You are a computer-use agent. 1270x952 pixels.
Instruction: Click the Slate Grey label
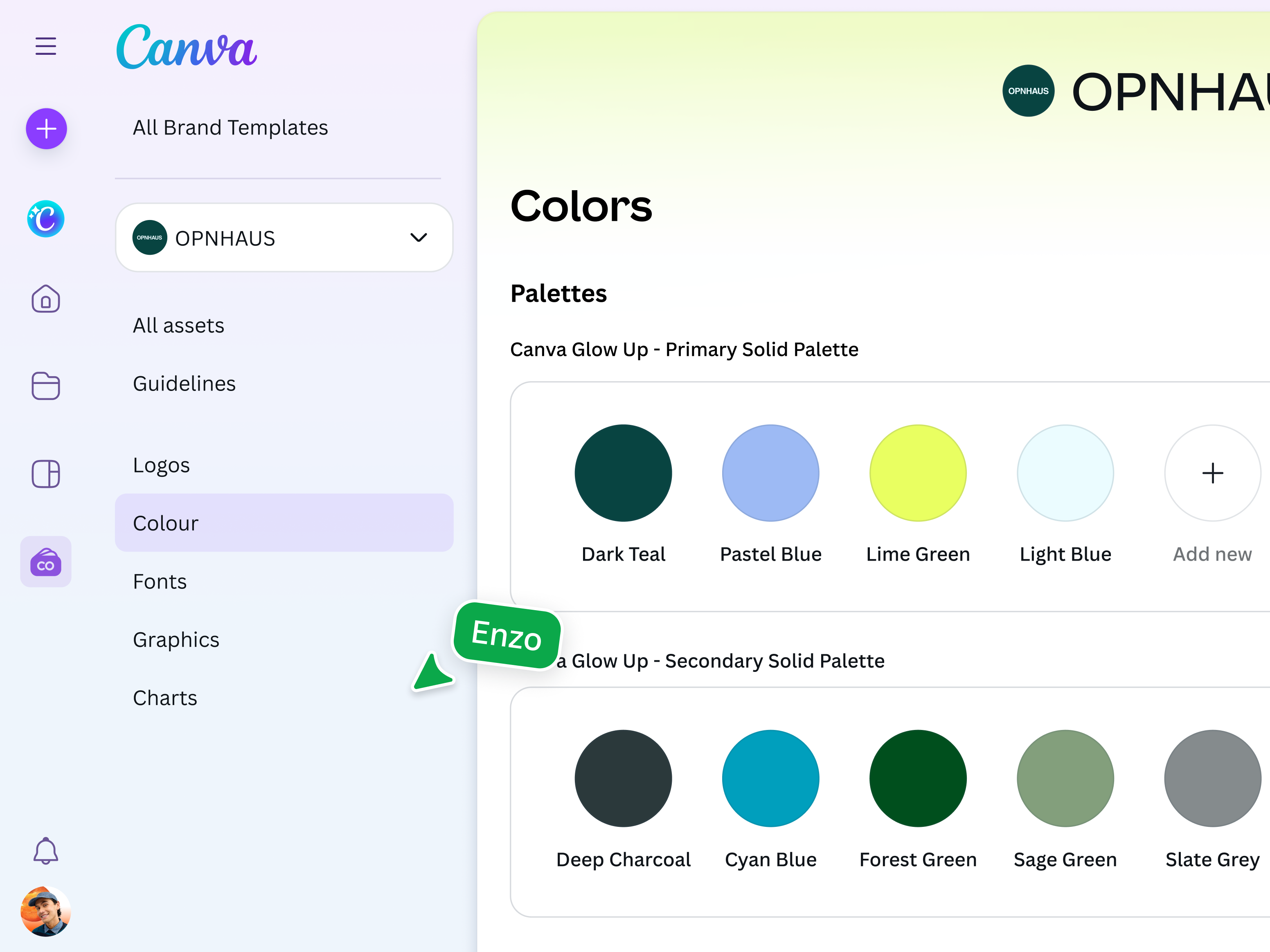click(1213, 860)
